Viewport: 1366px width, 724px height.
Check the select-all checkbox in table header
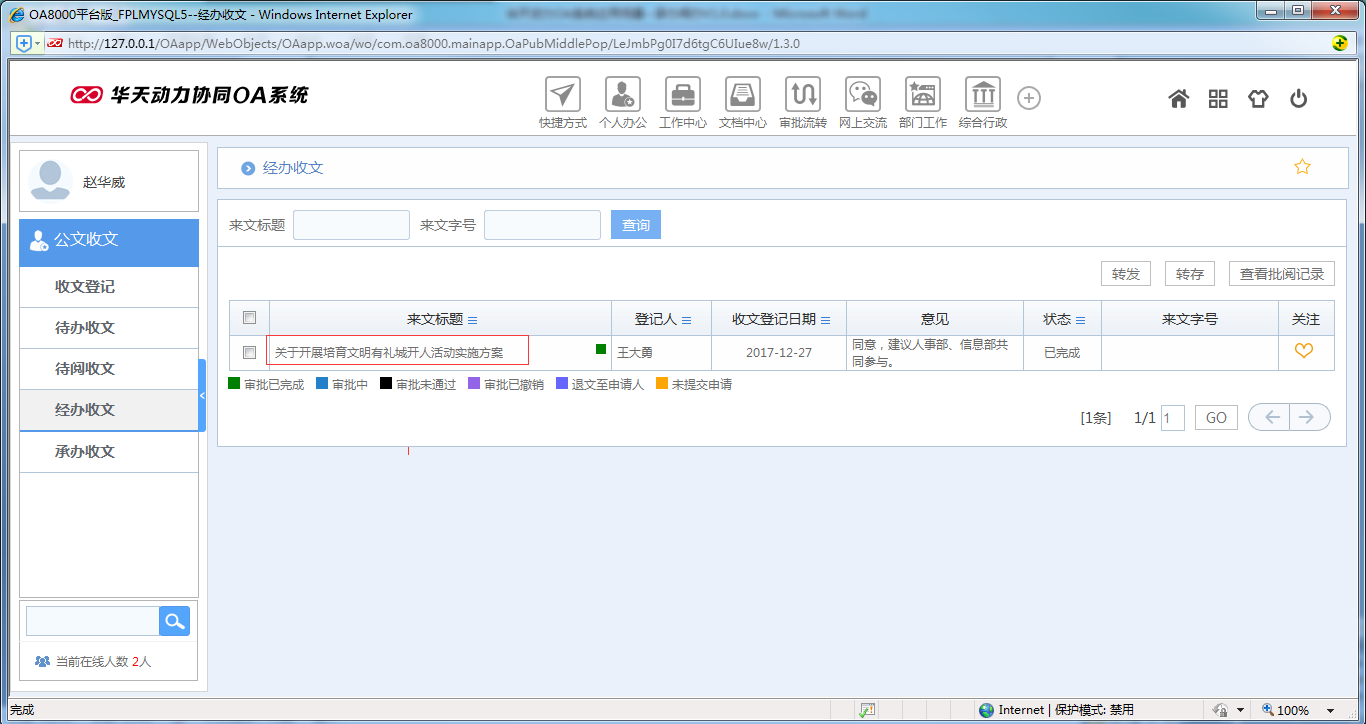click(250, 318)
